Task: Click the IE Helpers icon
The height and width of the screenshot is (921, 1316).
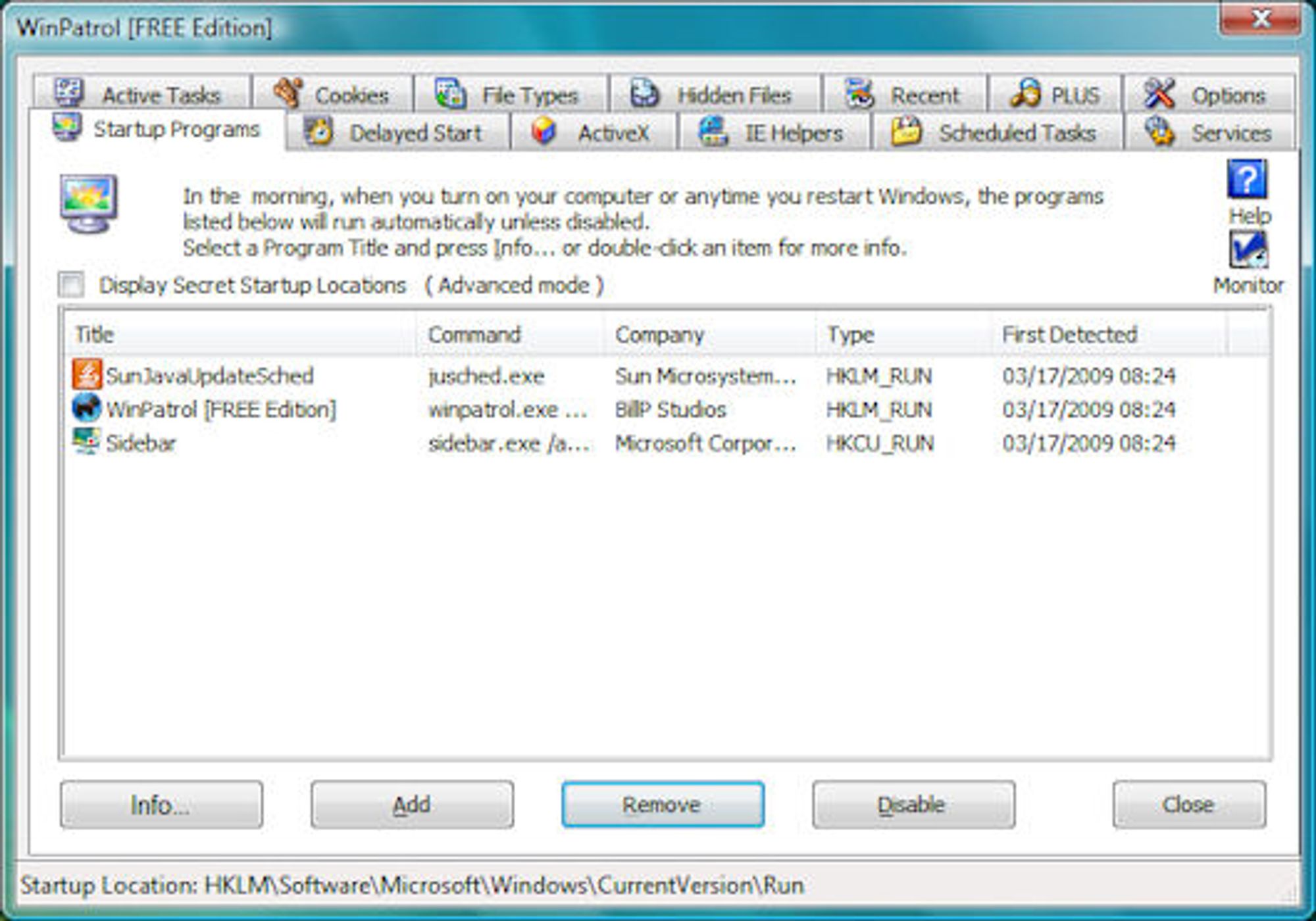Action: click(713, 131)
